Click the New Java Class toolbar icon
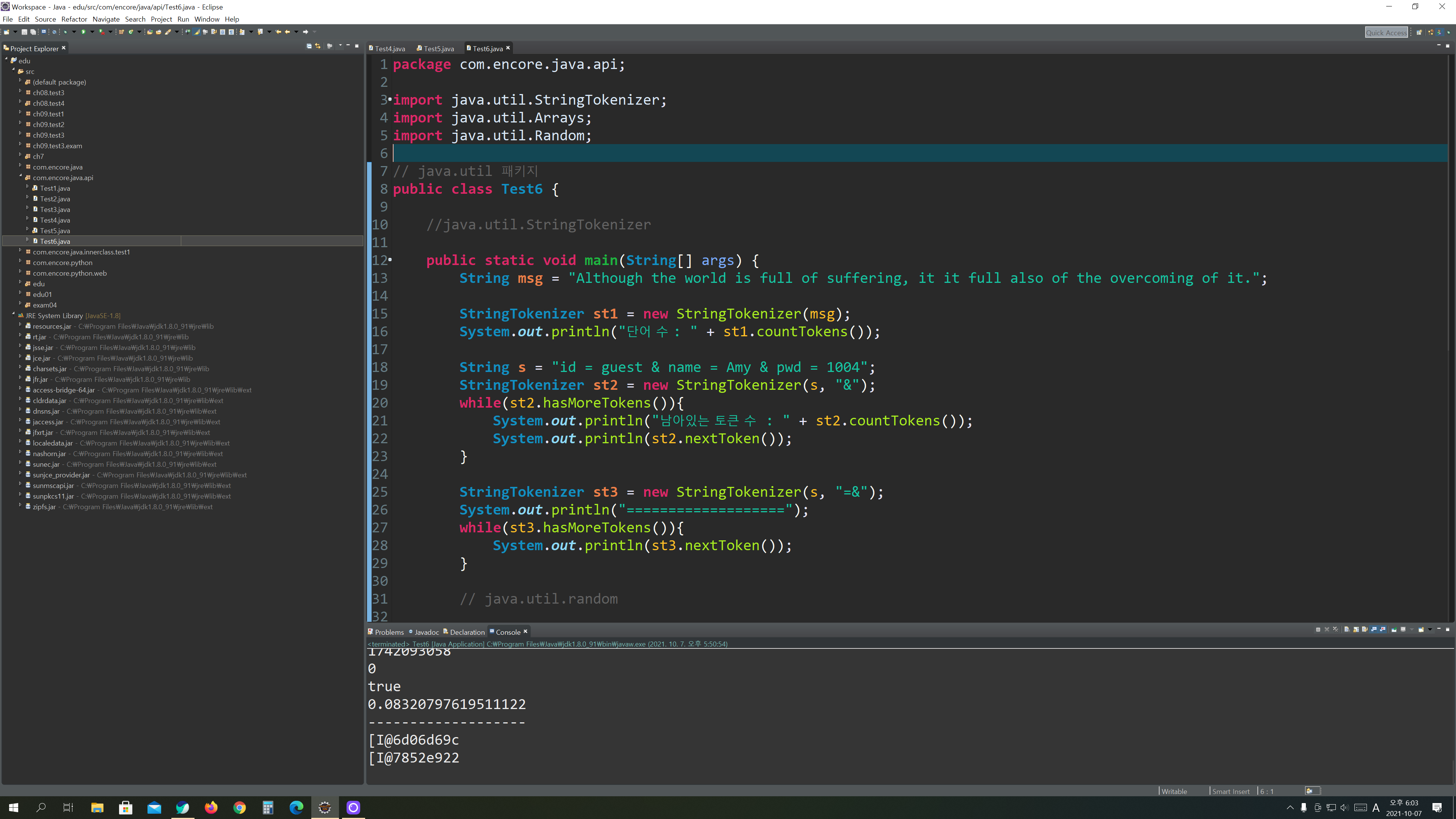 click(130, 31)
